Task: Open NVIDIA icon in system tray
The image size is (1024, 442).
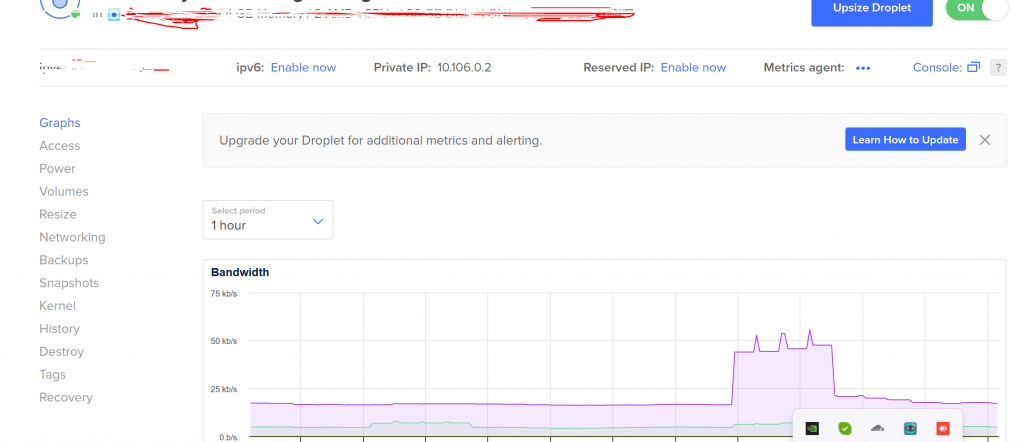Action: click(812, 428)
